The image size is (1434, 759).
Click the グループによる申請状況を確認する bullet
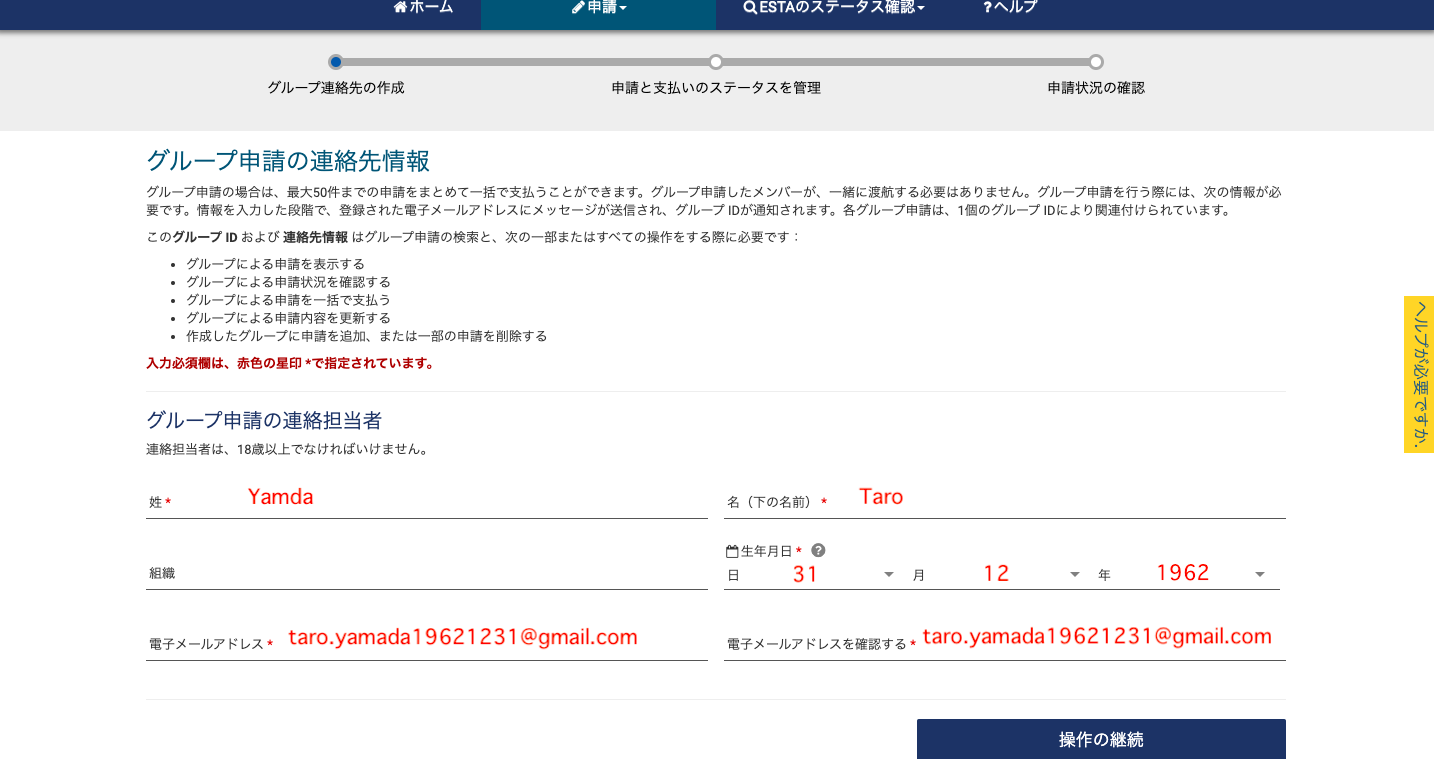pos(288,282)
